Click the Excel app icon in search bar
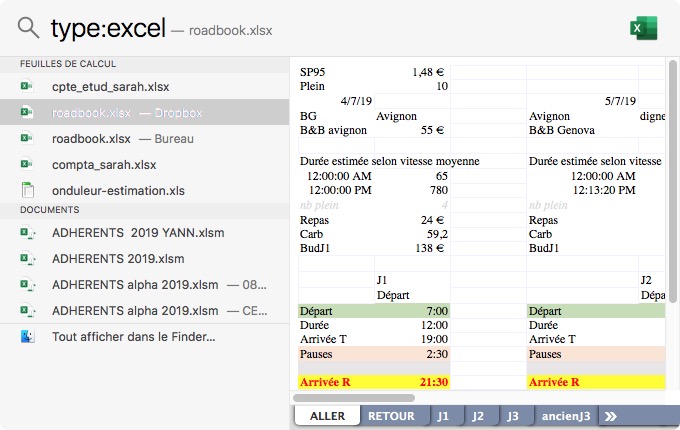The width and height of the screenshot is (680, 430). [643, 29]
